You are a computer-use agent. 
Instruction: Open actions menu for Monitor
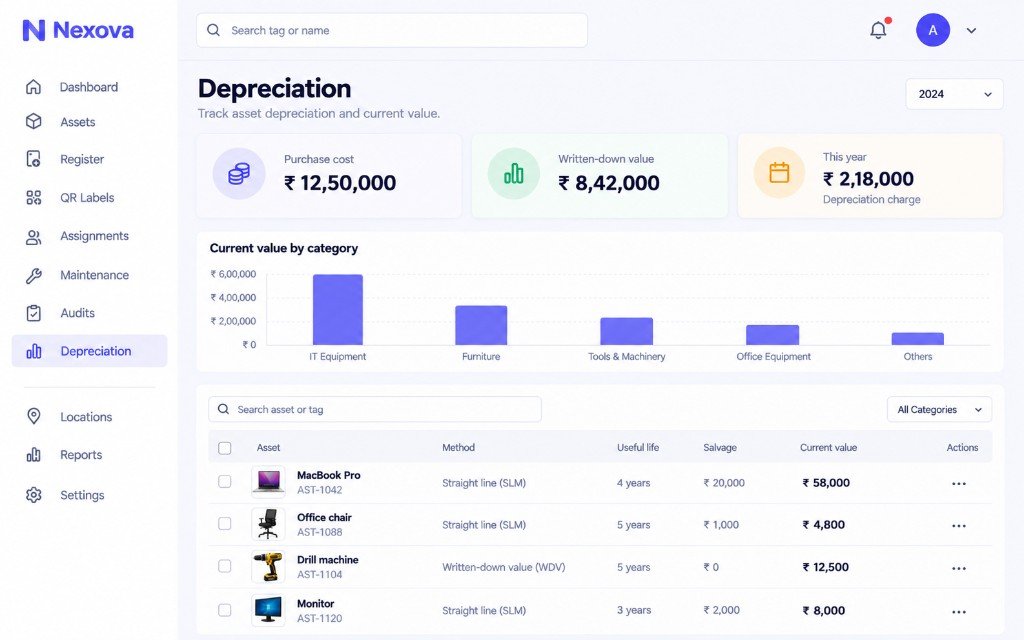pos(959,612)
